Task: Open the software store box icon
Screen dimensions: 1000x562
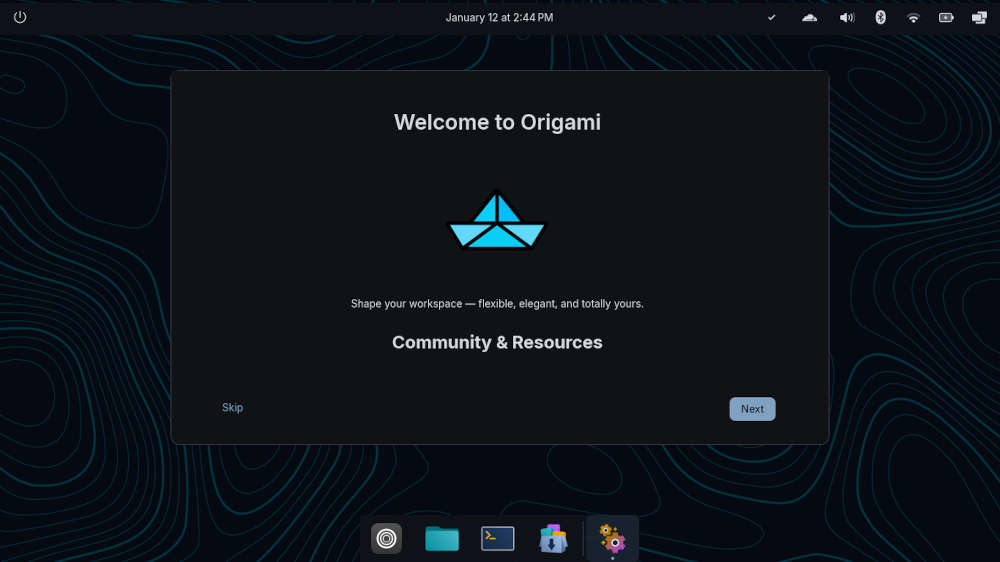Action: pos(553,539)
